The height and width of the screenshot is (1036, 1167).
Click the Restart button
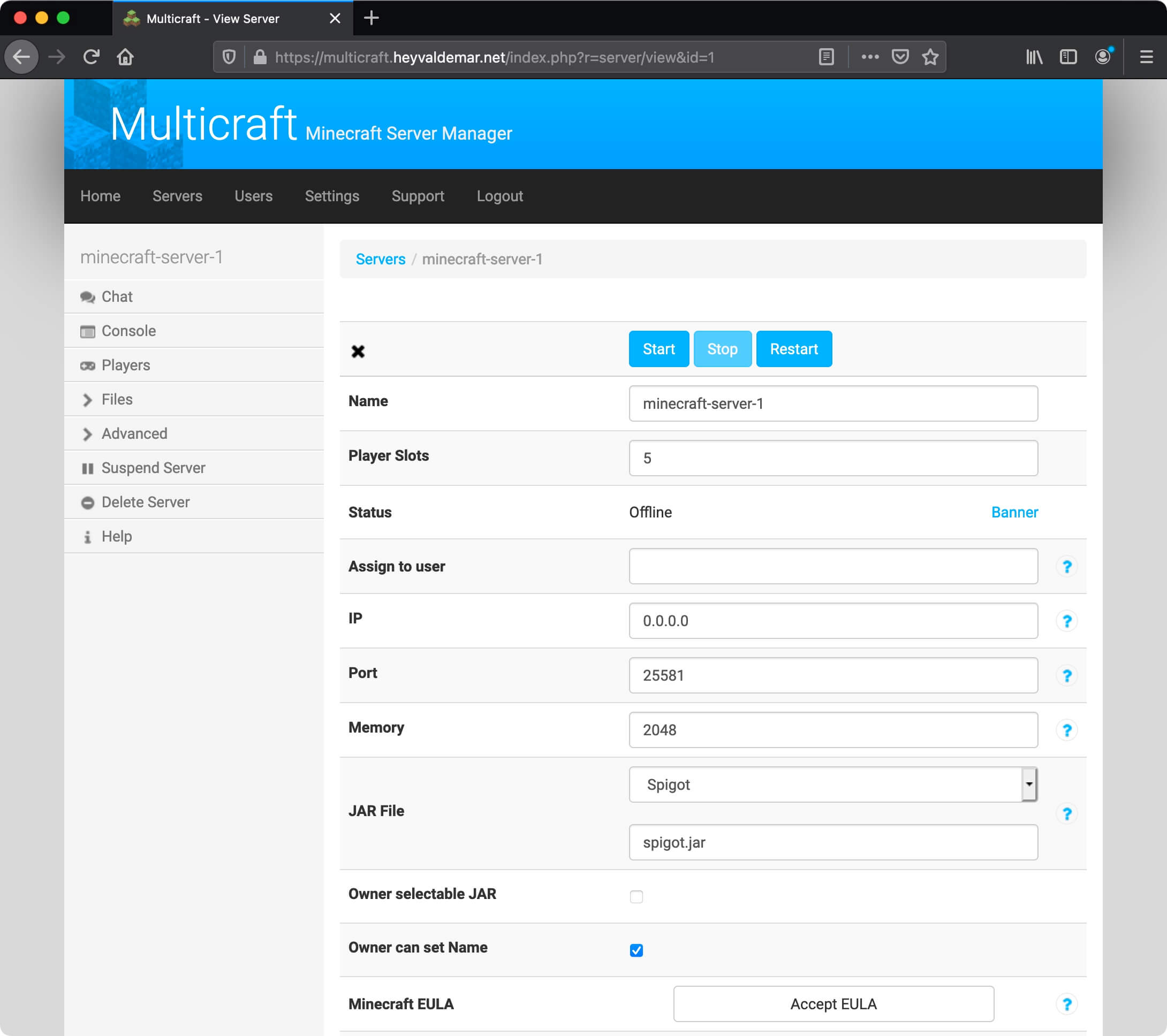tap(794, 348)
